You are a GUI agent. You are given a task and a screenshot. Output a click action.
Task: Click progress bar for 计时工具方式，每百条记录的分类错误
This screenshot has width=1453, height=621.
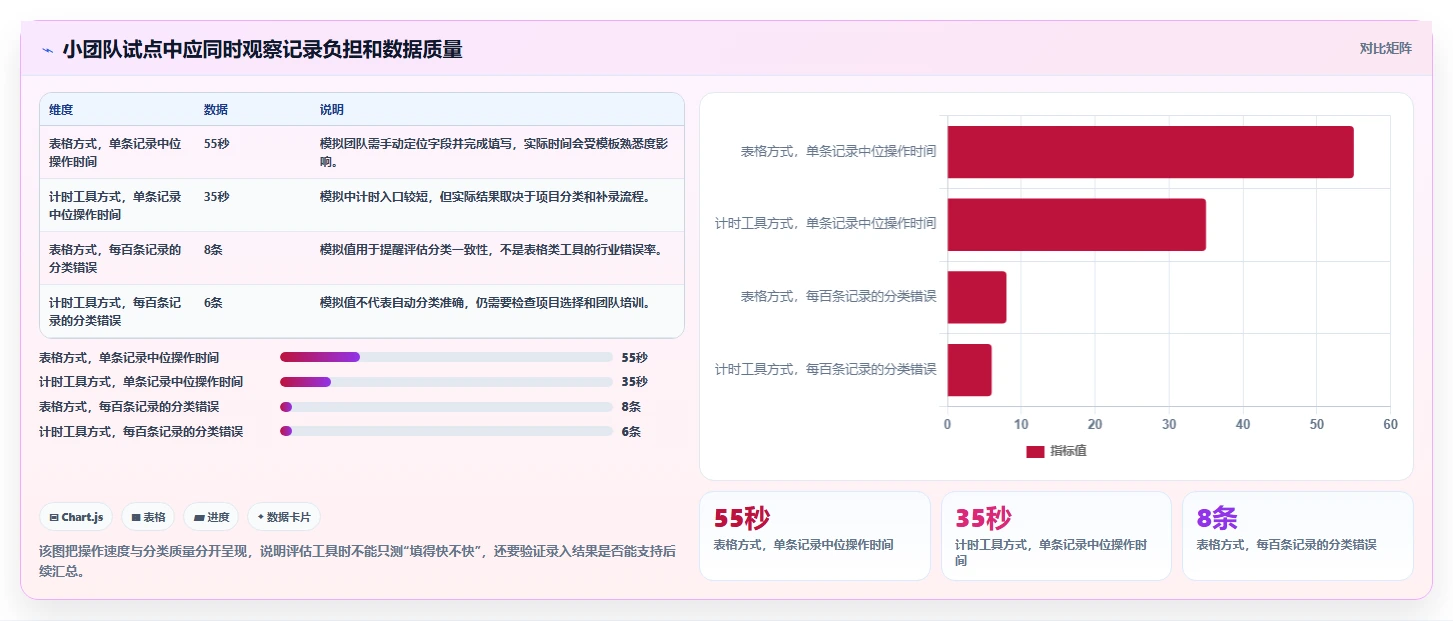[x=446, y=431]
